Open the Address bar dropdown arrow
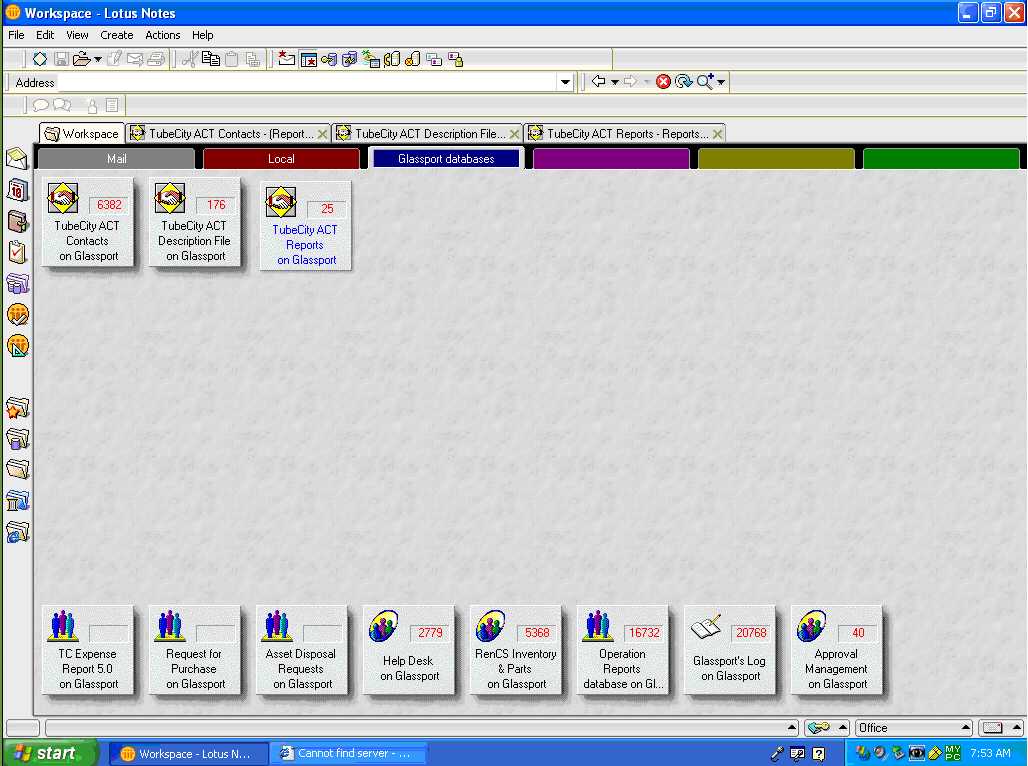This screenshot has width=1028, height=766. [x=565, y=82]
